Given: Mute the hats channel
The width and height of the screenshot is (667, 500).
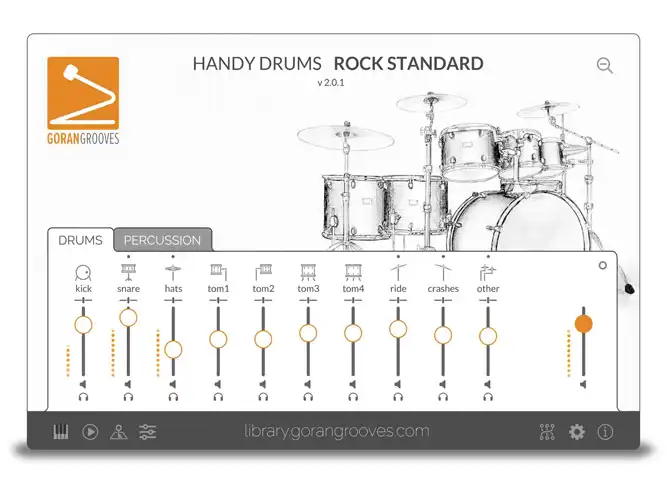Looking at the screenshot, I should pyautogui.click(x=173, y=385).
